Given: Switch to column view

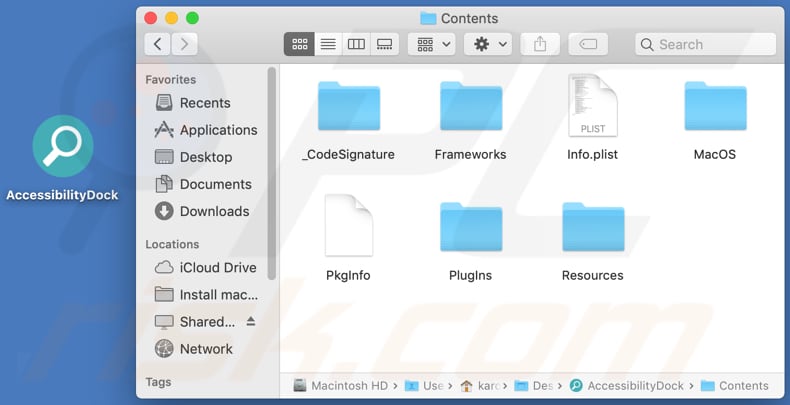Looking at the screenshot, I should point(356,44).
